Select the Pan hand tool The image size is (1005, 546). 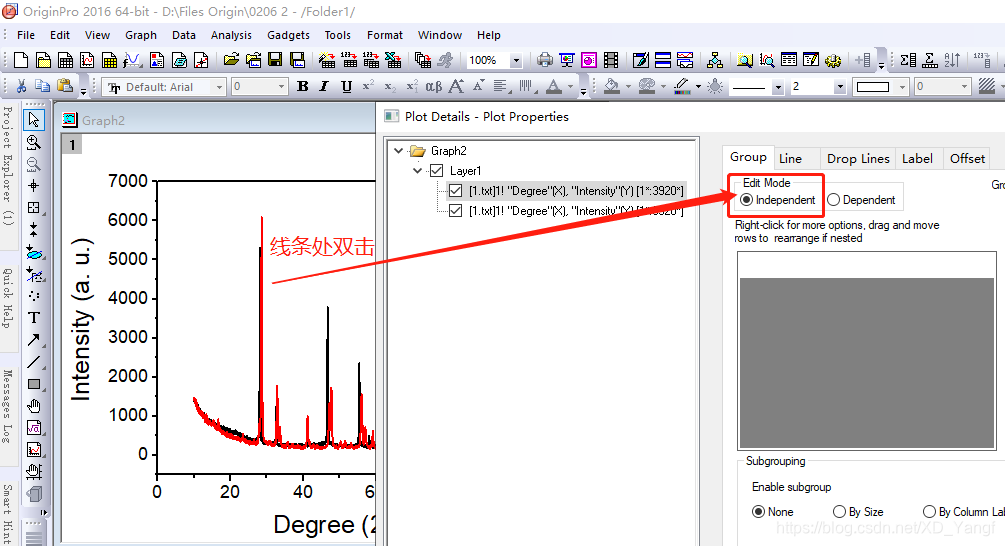click(x=34, y=406)
